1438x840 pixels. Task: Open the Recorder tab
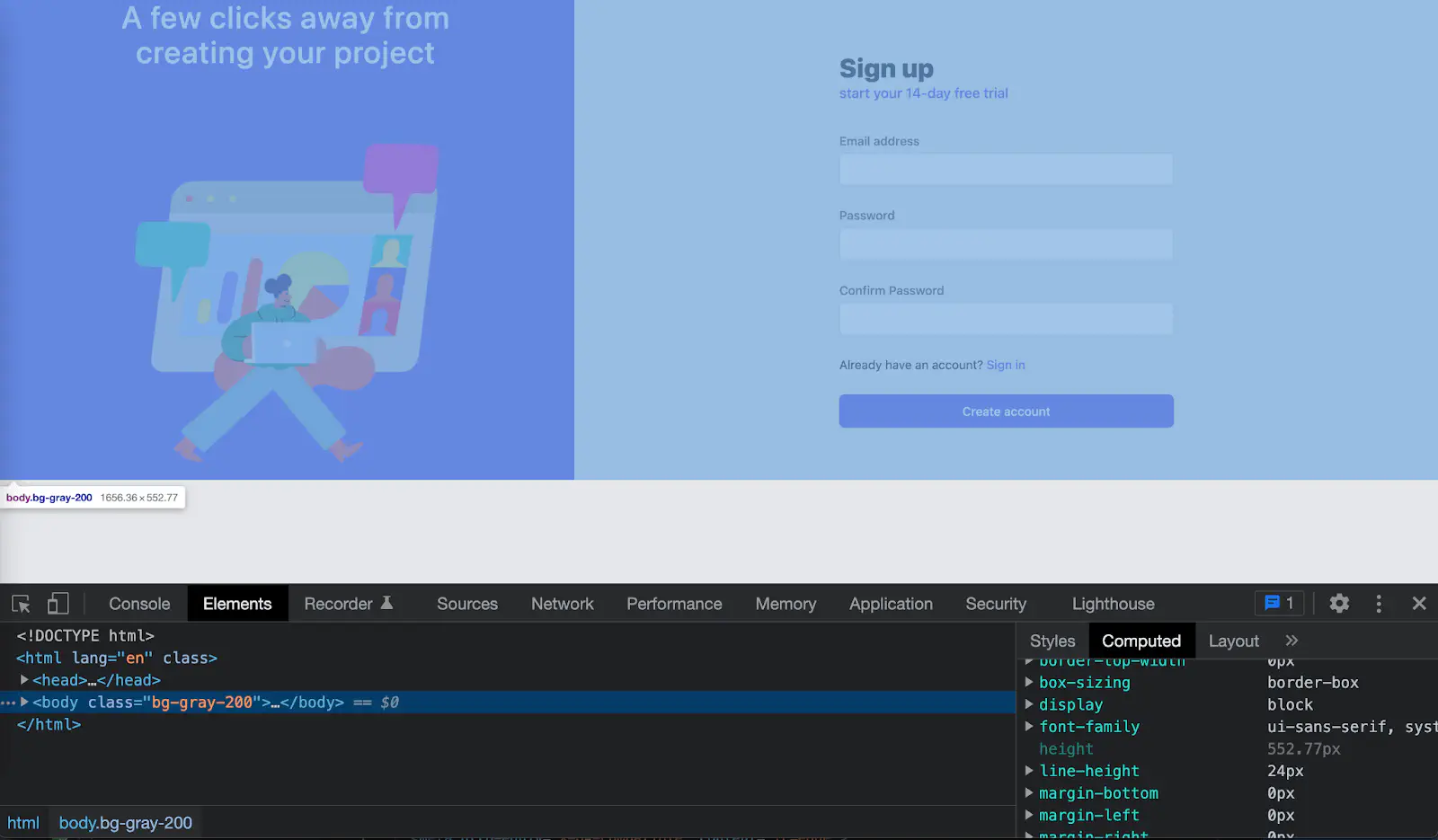[x=348, y=604]
